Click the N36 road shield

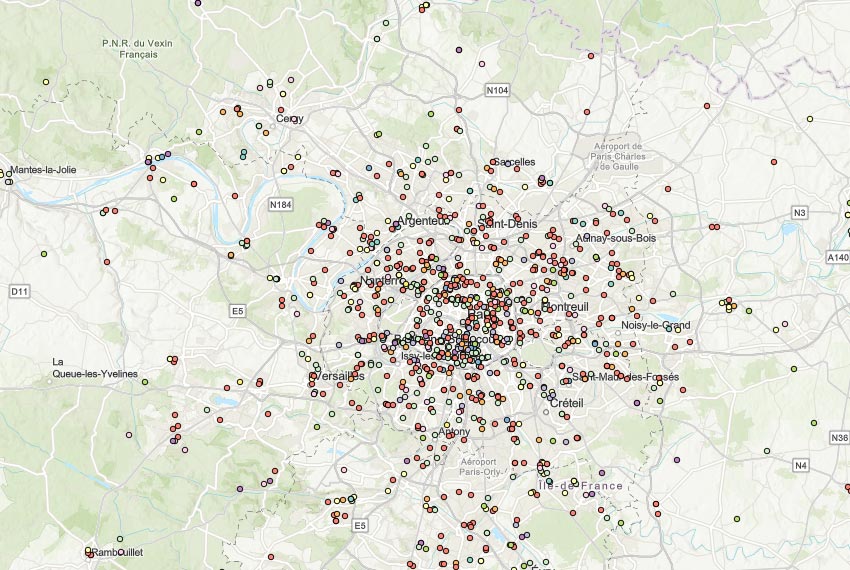point(838,438)
